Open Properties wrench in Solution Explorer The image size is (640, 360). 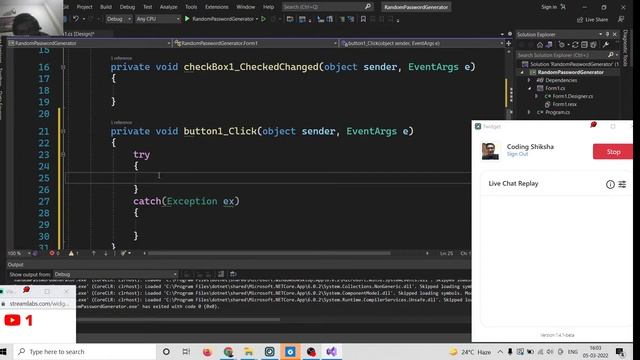(x=606, y=45)
